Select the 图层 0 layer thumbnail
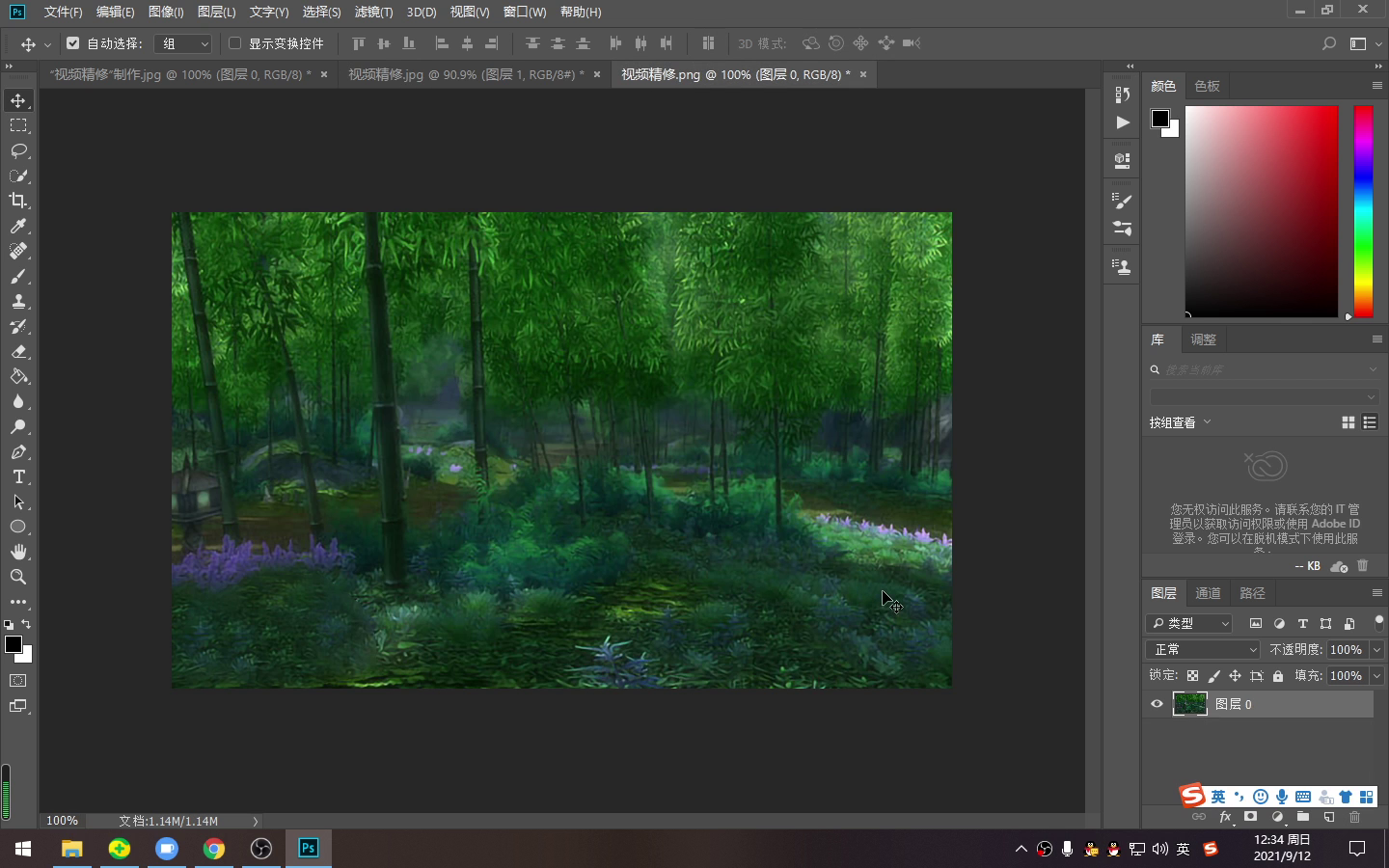Image resolution: width=1389 pixels, height=868 pixels. (1189, 704)
